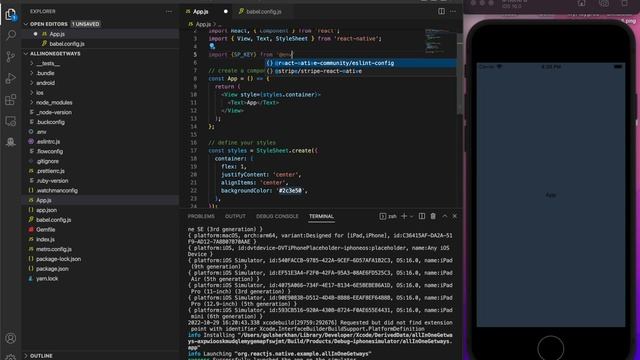The height and width of the screenshot is (360, 640).
Task: Open the Search view in activity bar
Action: click(x=11, y=35)
